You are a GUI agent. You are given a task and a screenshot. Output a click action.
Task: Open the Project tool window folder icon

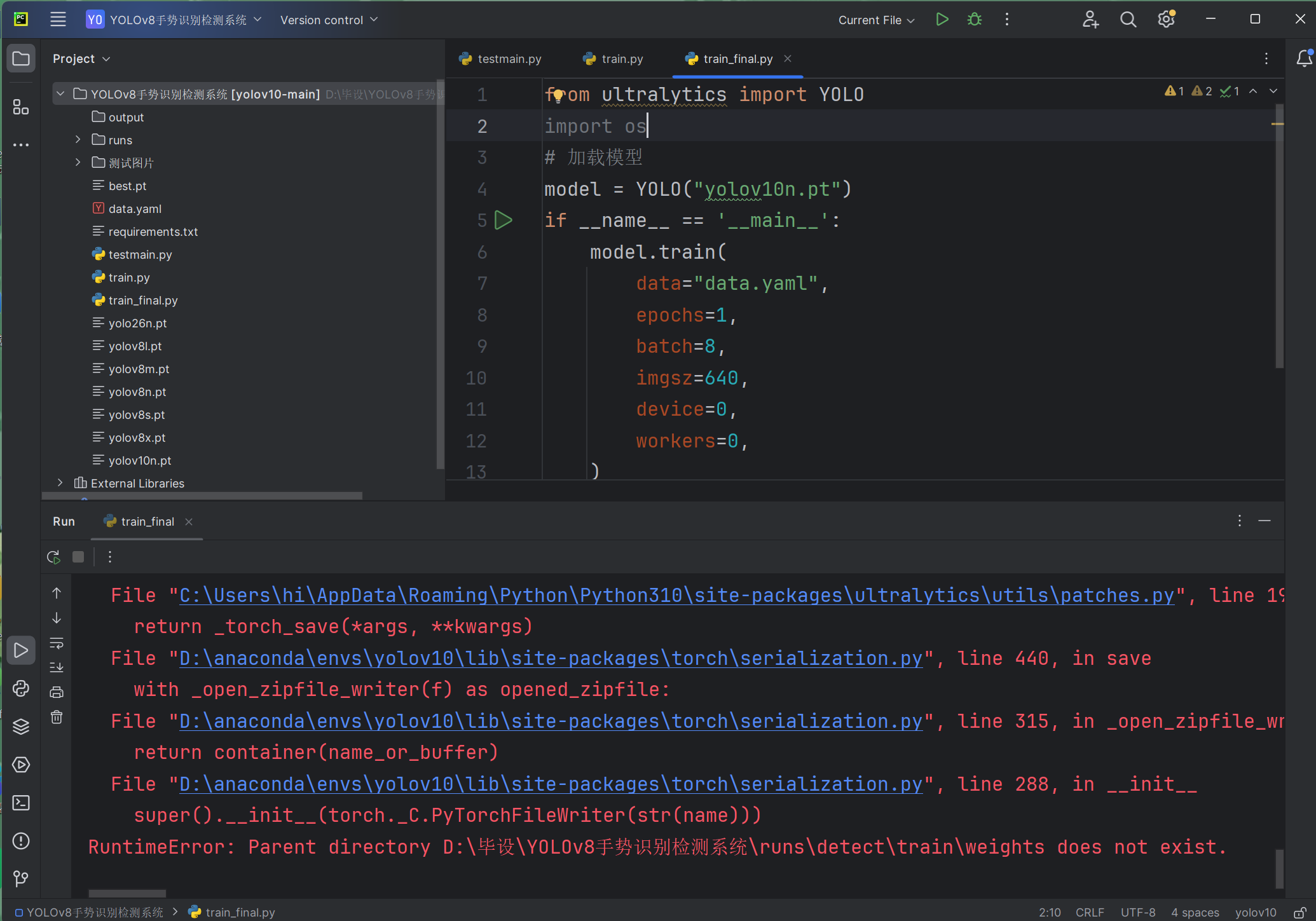coord(21,58)
